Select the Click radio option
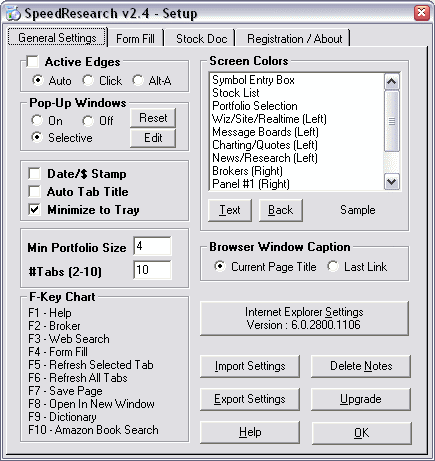435x461 pixels. [88, 80]
